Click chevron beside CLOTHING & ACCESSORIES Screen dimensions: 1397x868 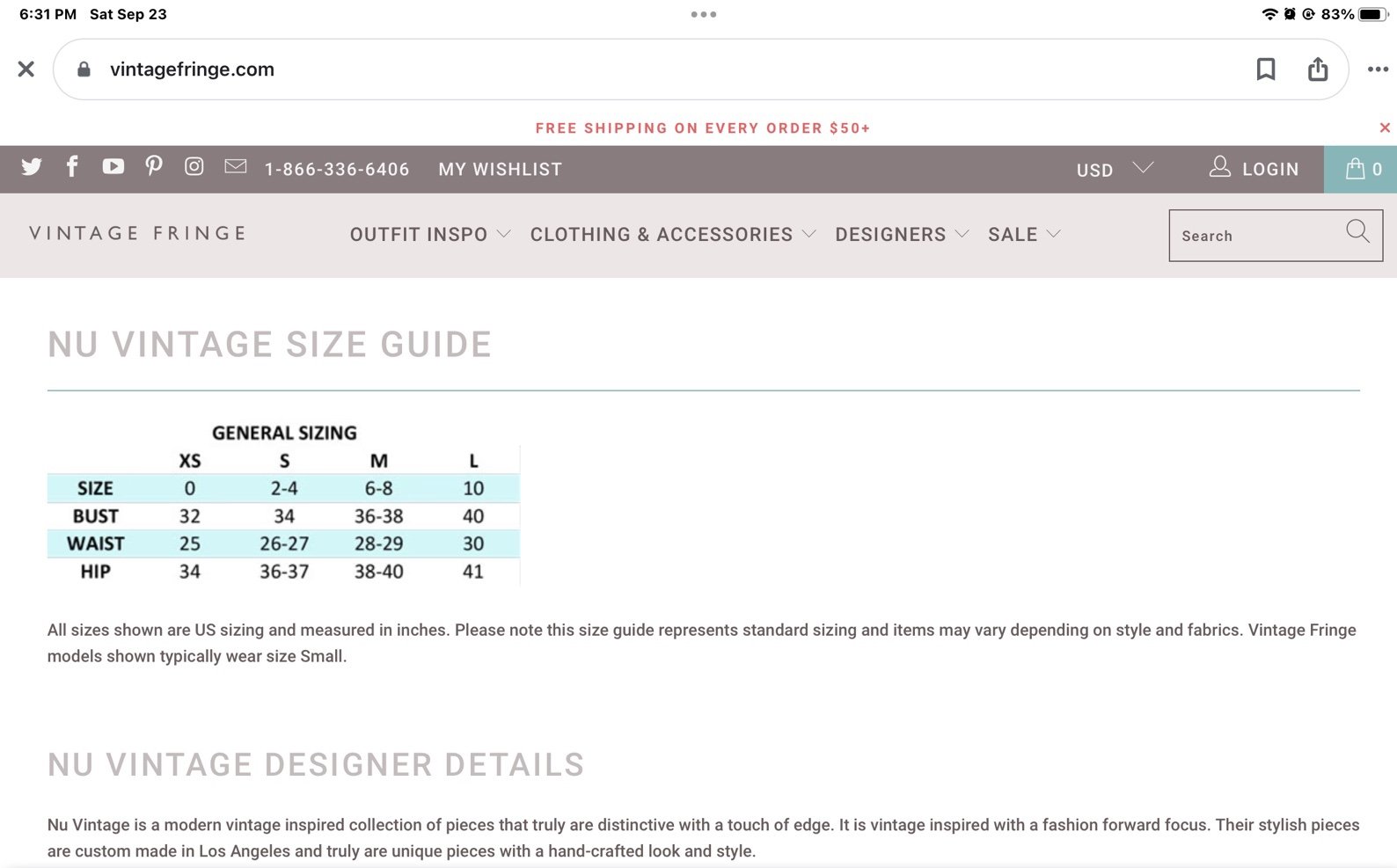(808, 234)
